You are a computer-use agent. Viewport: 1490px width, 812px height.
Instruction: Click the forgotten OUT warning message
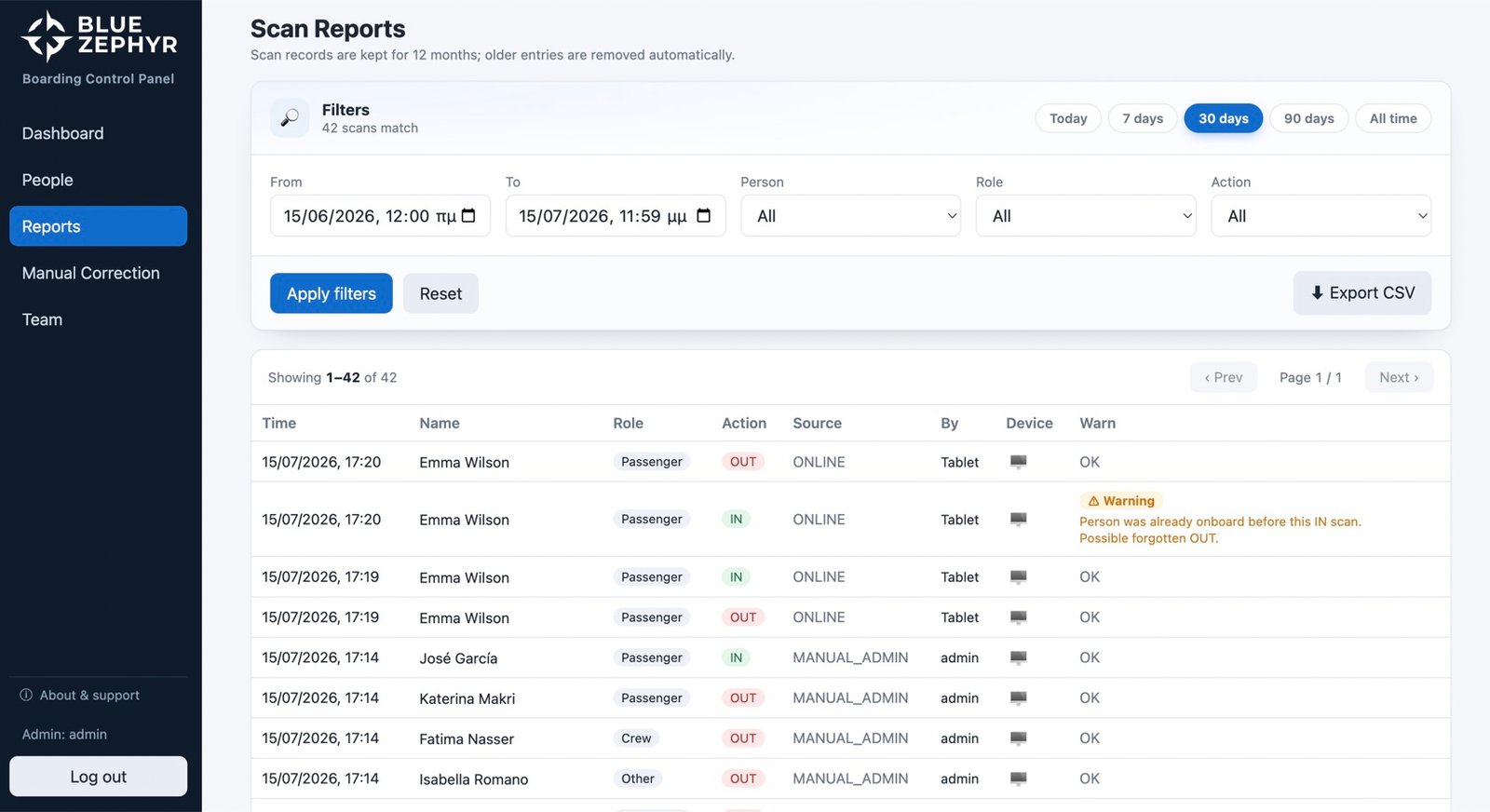point(1220,530)
